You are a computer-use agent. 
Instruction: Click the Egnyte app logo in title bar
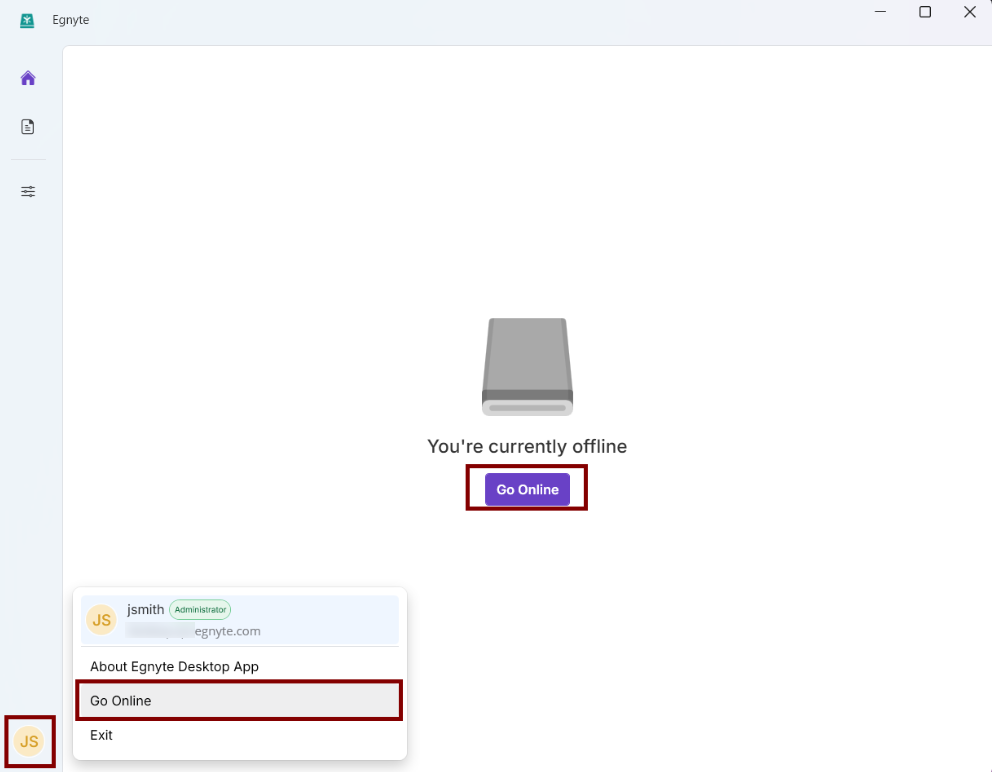coord(27,20)
